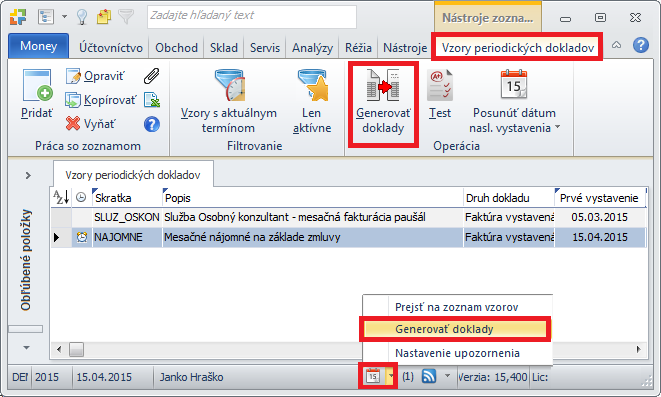Switch to the Analýzy tab
The height and width of the screenshot is (397, 661).
[x=312, y=48]
